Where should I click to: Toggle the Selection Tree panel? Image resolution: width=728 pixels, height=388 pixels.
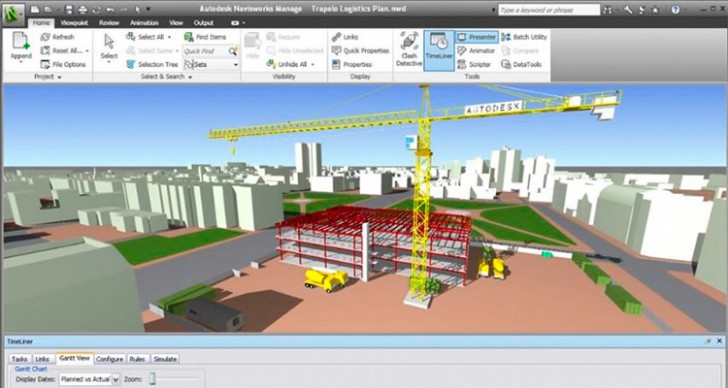pyautogui.click(x=152, y=65)
